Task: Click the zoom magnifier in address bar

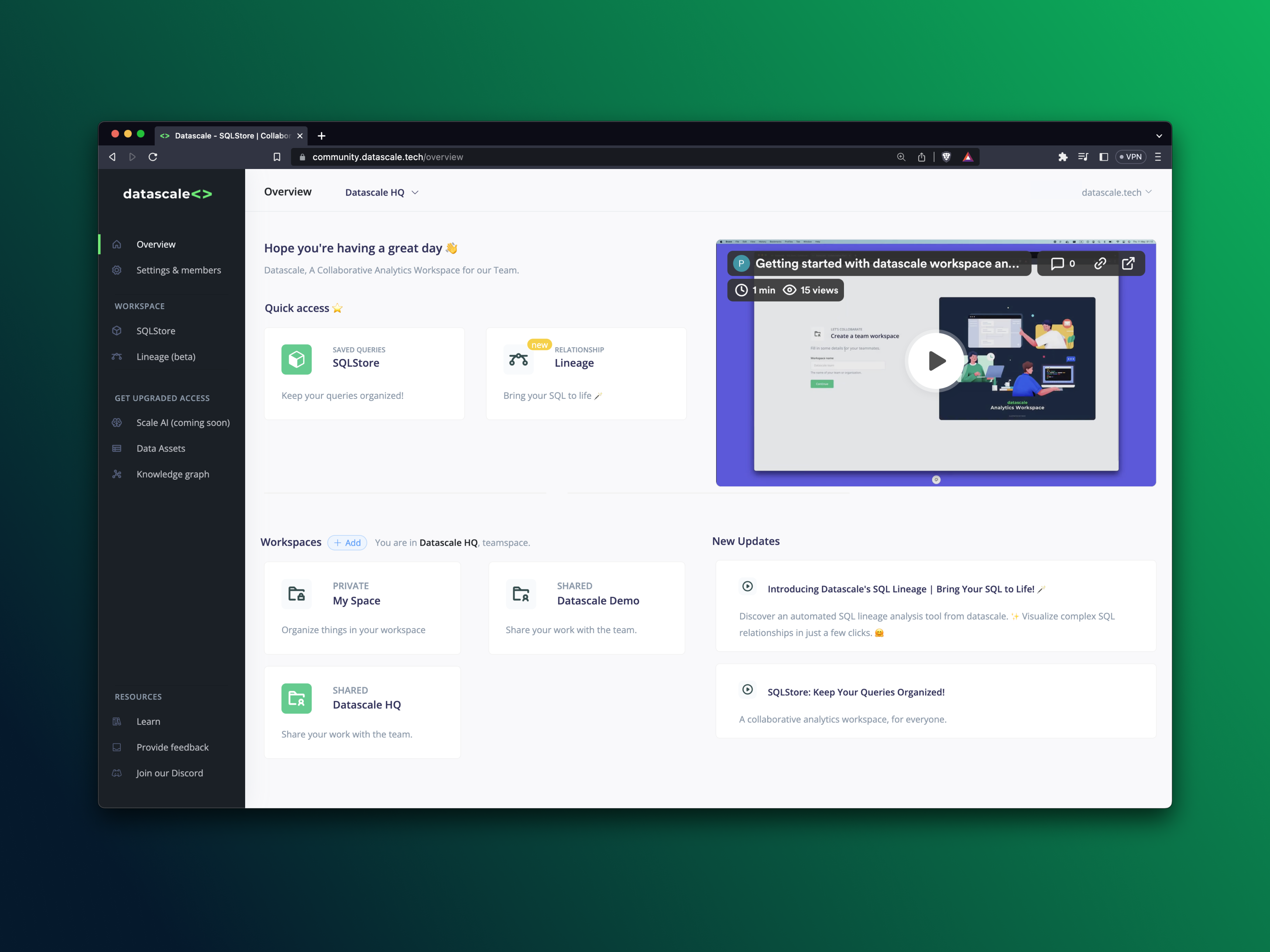Action: pyautogui.click(x=901, y=157)
